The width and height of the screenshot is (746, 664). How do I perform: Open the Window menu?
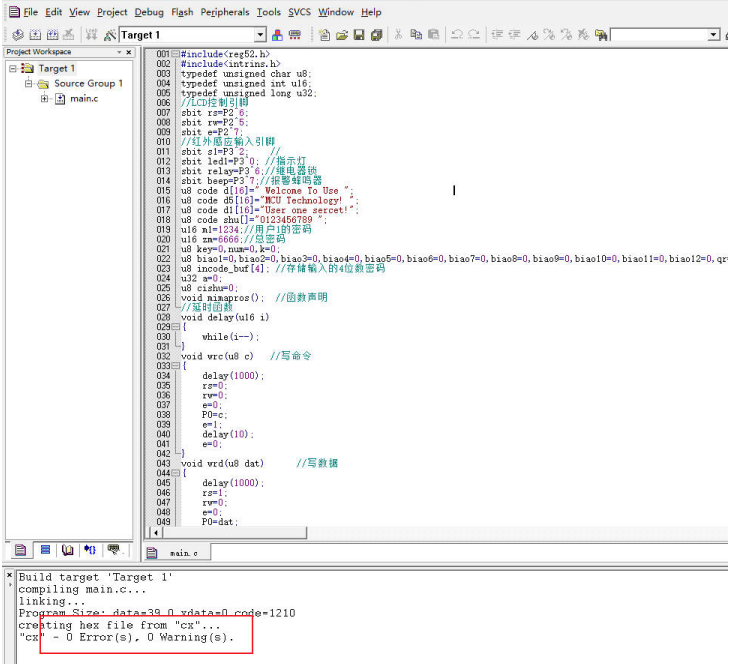point(336,12)
